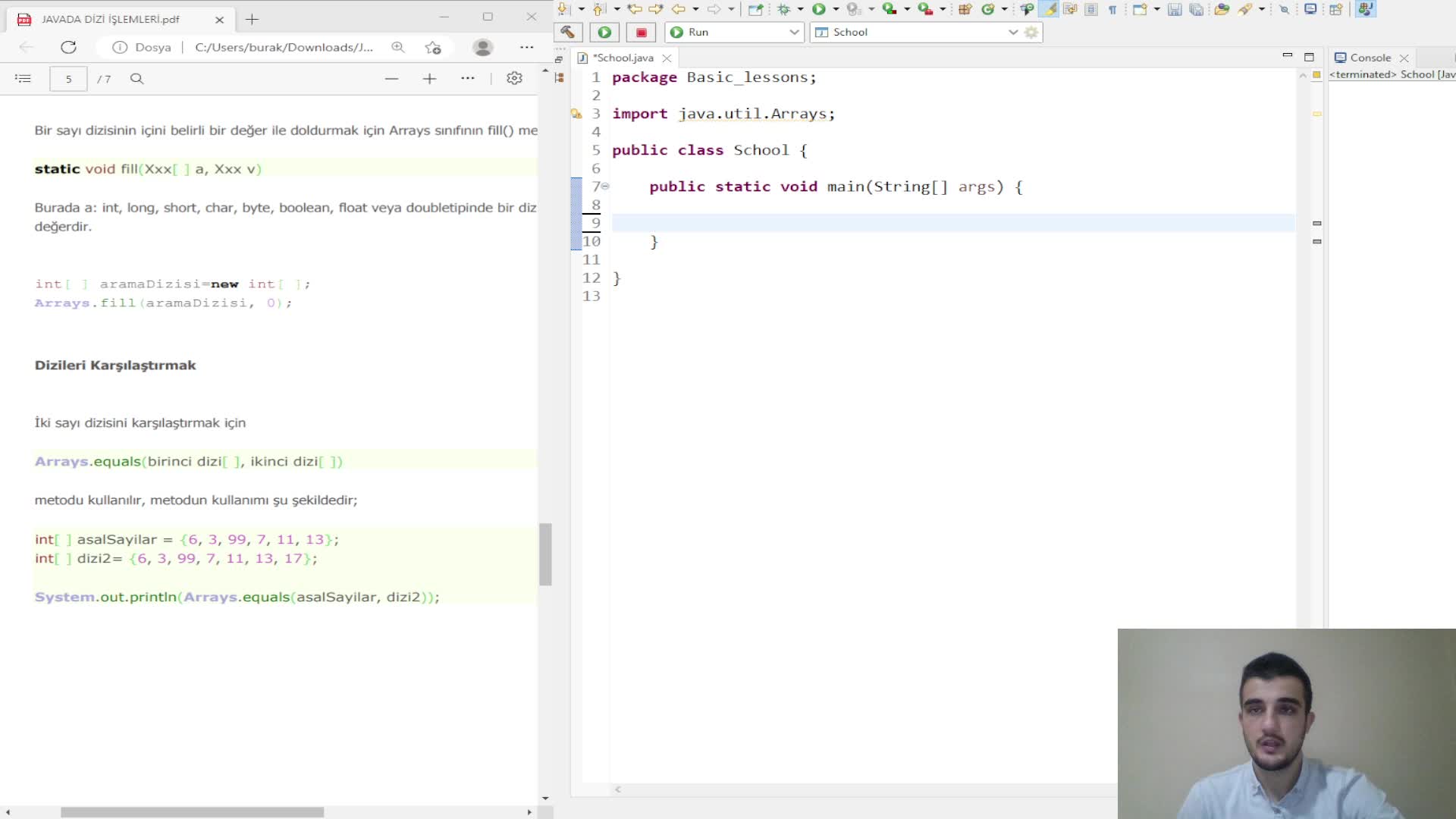
Task: Open the PDF table of contents icon
Action: 23,78
